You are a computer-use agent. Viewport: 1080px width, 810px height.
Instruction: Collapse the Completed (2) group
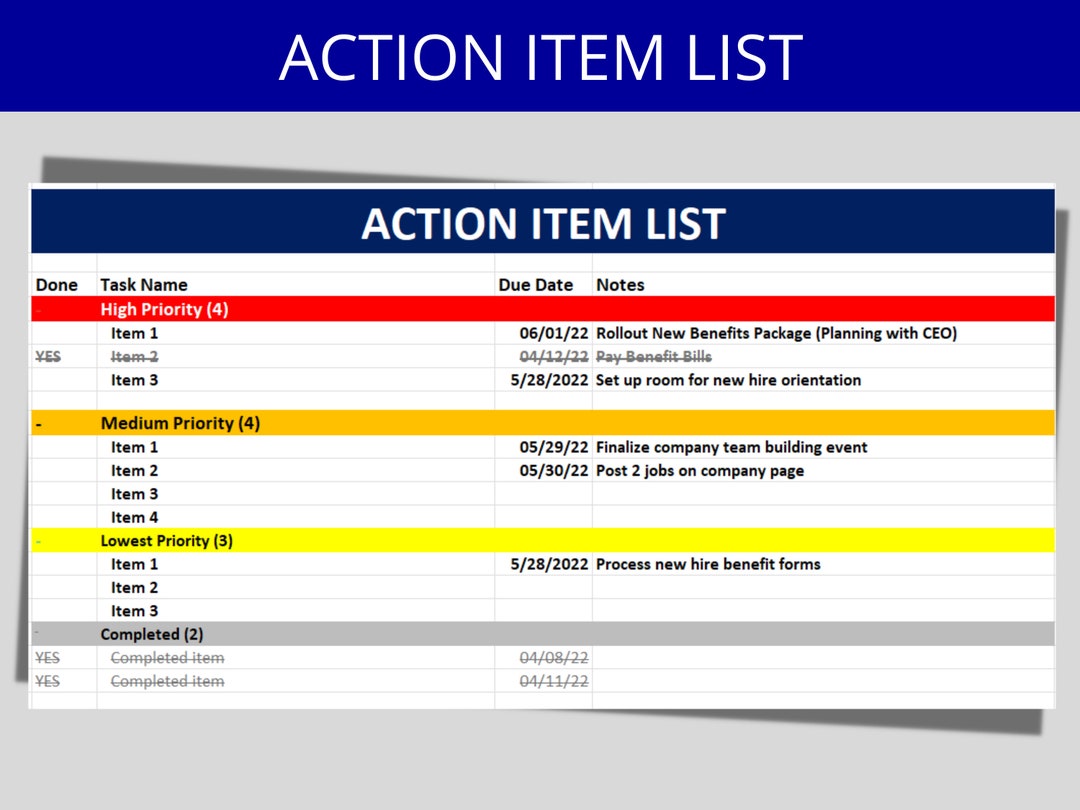[38, 633]
